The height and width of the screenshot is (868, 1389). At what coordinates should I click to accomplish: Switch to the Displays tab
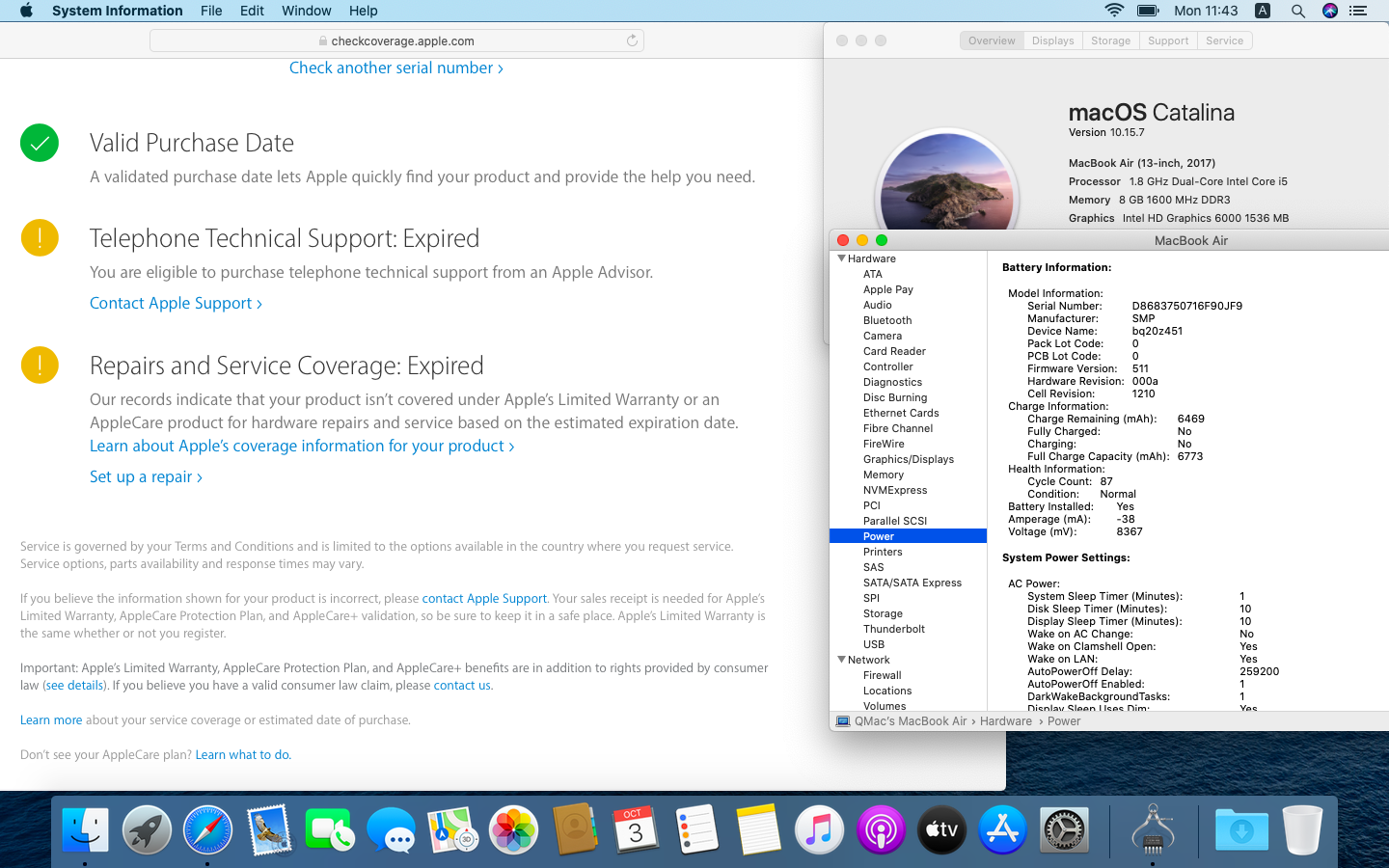point(1052,41)
